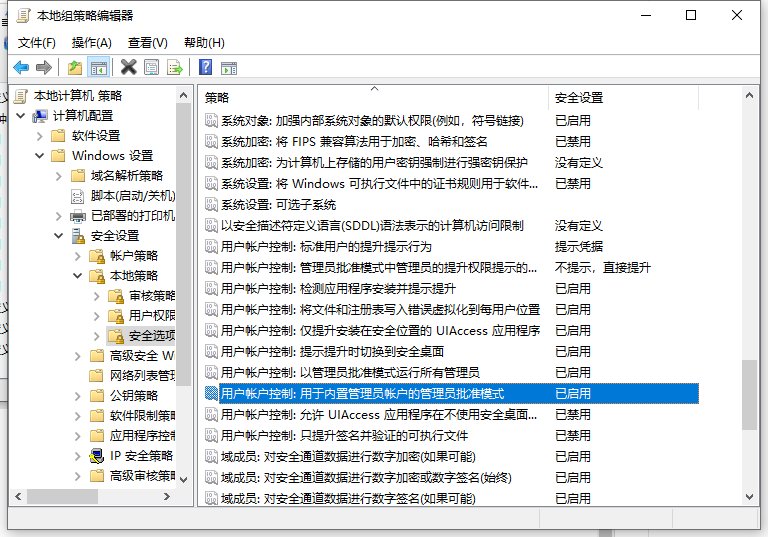
Task: Click the Back arrow toolbar icon
Action: click(x=21, y=67)
